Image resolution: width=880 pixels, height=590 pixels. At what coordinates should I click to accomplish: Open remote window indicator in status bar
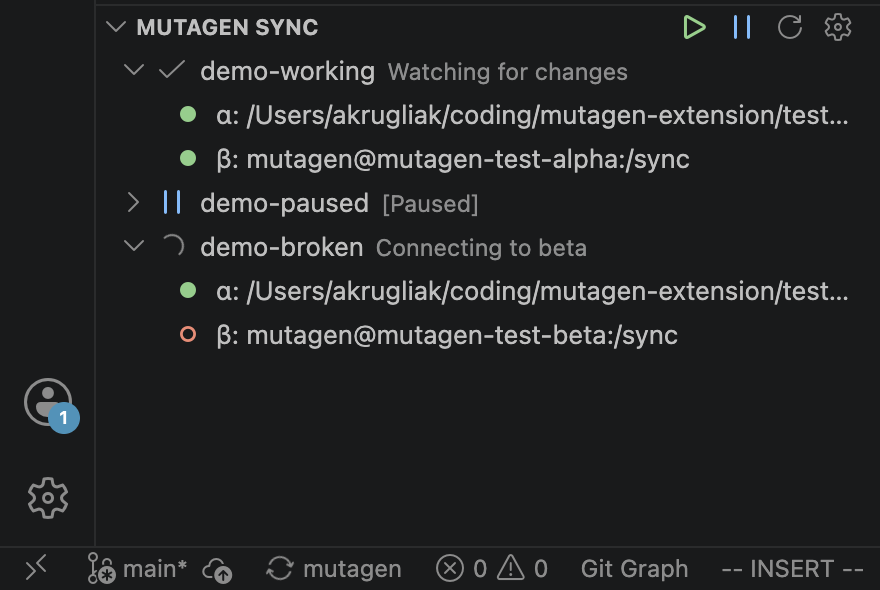(36, 569)
